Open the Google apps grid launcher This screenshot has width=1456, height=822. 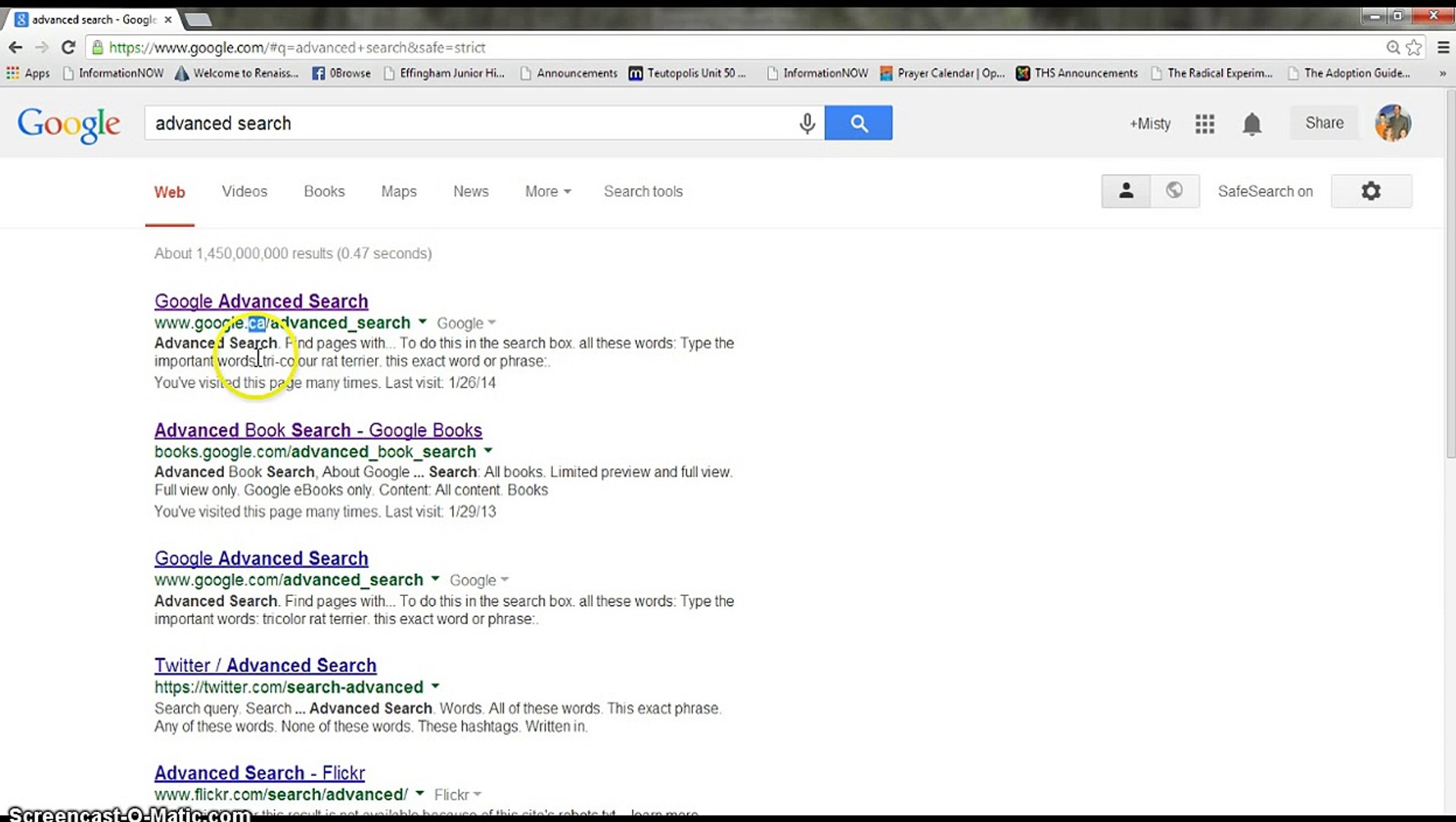[1205, 123]
